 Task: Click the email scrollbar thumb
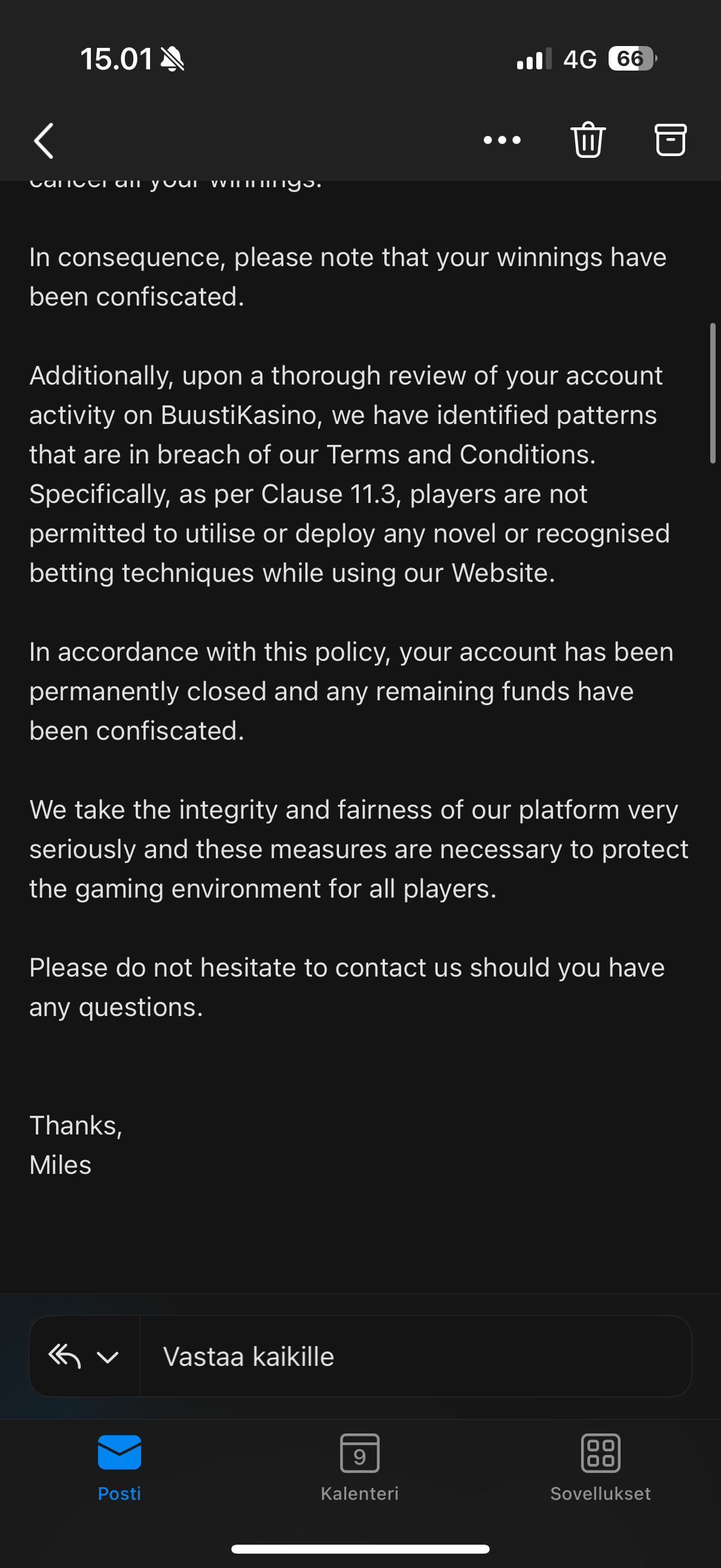[713, 393]
